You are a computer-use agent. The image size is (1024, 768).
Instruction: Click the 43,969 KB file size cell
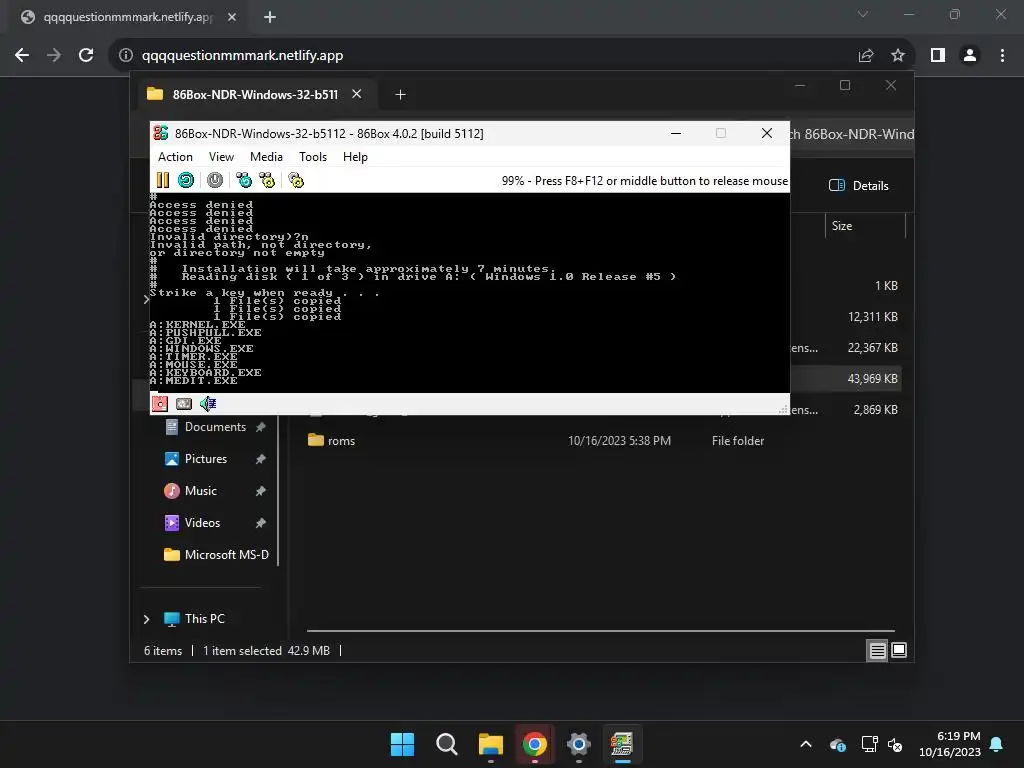click(x=872, y=379)
